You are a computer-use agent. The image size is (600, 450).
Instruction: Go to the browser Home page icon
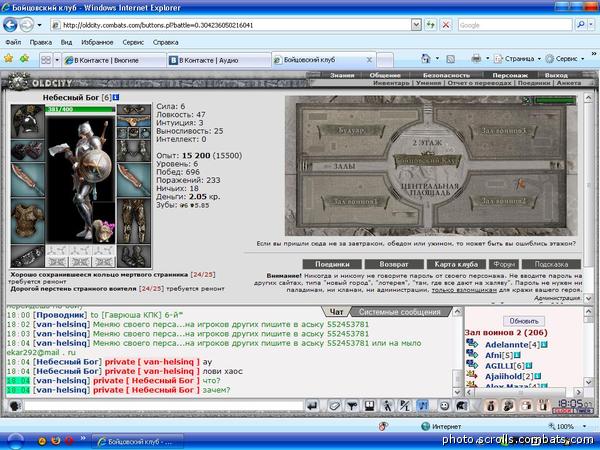(x=426, y=59)
